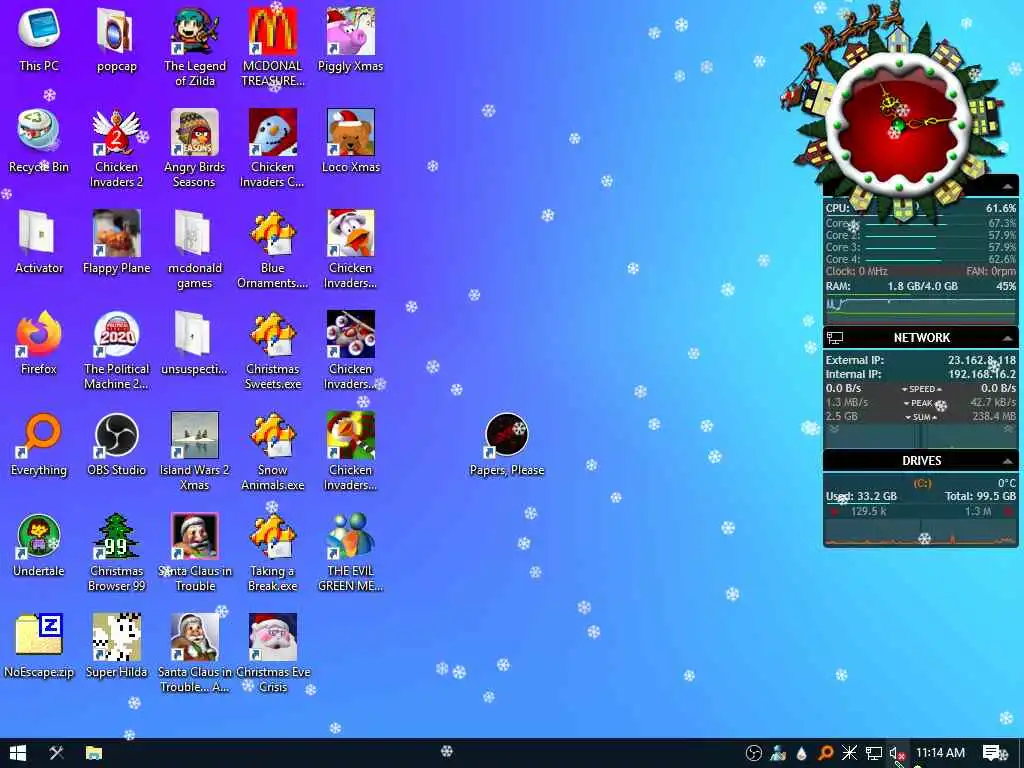This screenshot has width=1024, height=768.
Task: Click the External IP value 23.162.8.118
Action: click(x=982, y=360)
